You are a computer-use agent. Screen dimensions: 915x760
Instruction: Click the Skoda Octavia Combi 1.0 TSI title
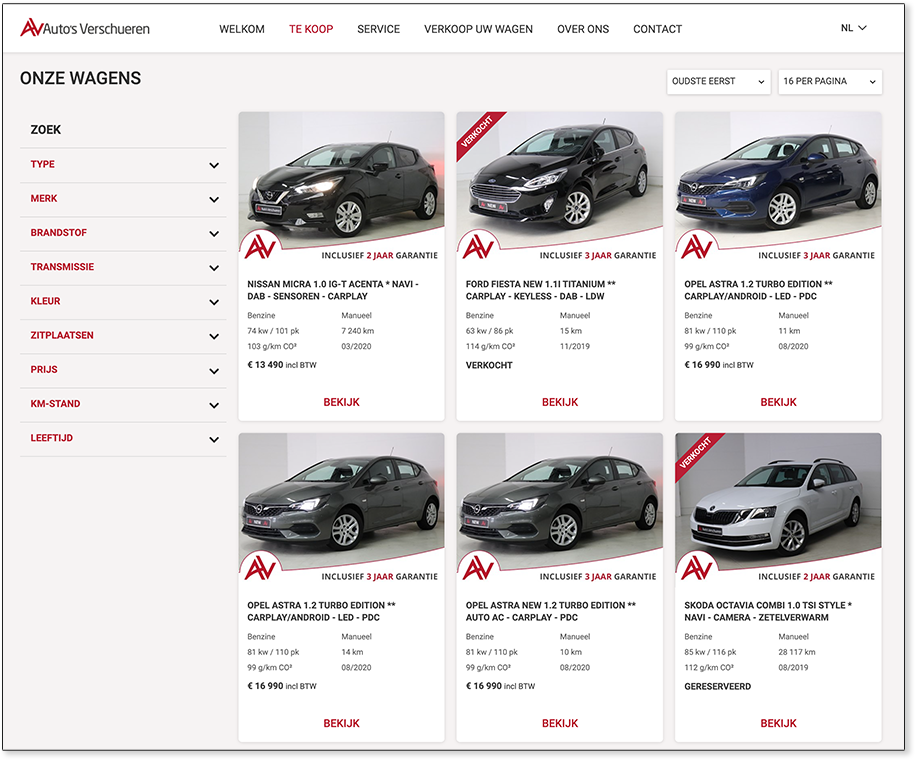[768, 611]
